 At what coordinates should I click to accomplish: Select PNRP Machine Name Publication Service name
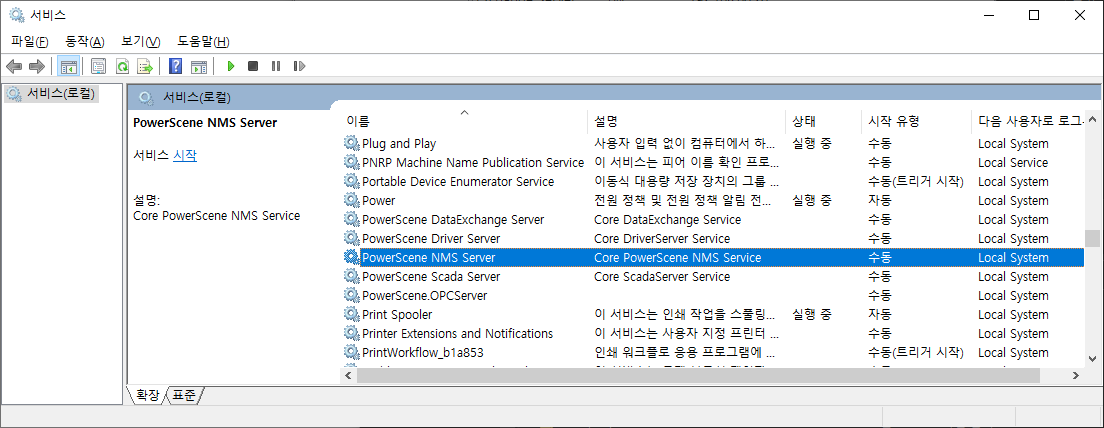pyautogui.click(x=473, y=163)
